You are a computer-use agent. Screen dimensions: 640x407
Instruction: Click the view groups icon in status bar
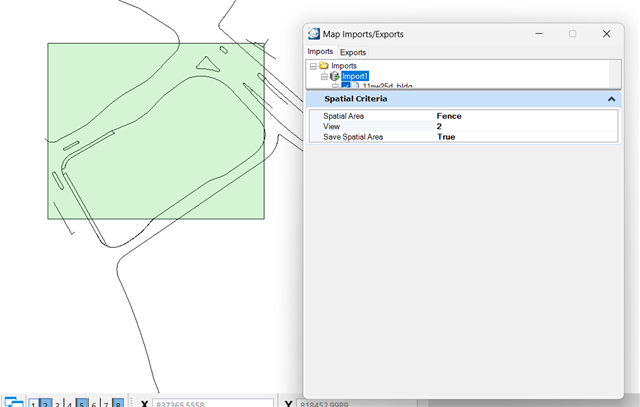point(14,402)
